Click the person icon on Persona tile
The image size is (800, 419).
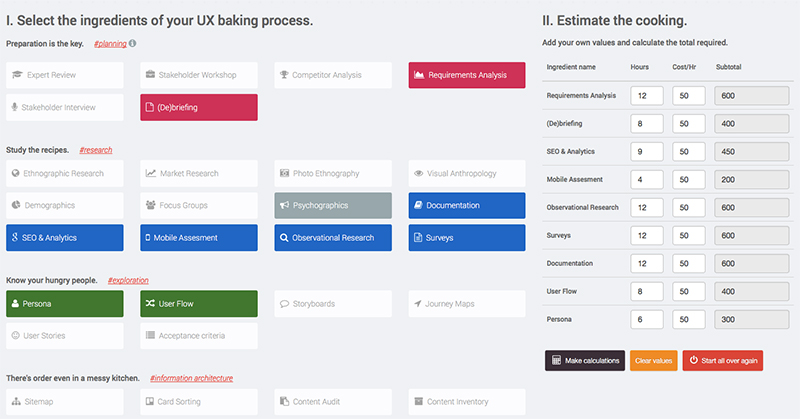click(x=15, y=303)
